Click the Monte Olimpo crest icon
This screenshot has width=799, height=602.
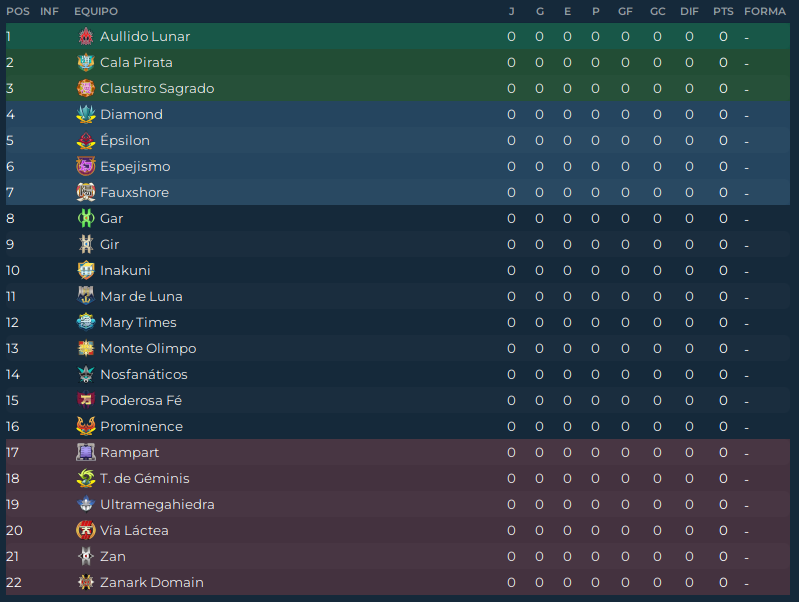coord(86,349)
